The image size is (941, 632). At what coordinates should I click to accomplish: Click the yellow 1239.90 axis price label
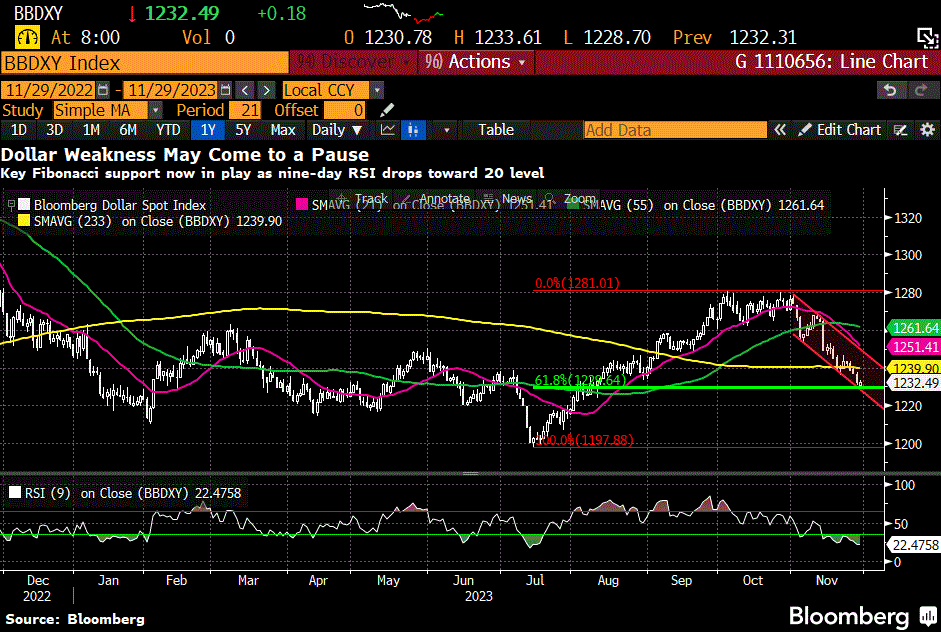pyautogui.click(x=915, y=368)
